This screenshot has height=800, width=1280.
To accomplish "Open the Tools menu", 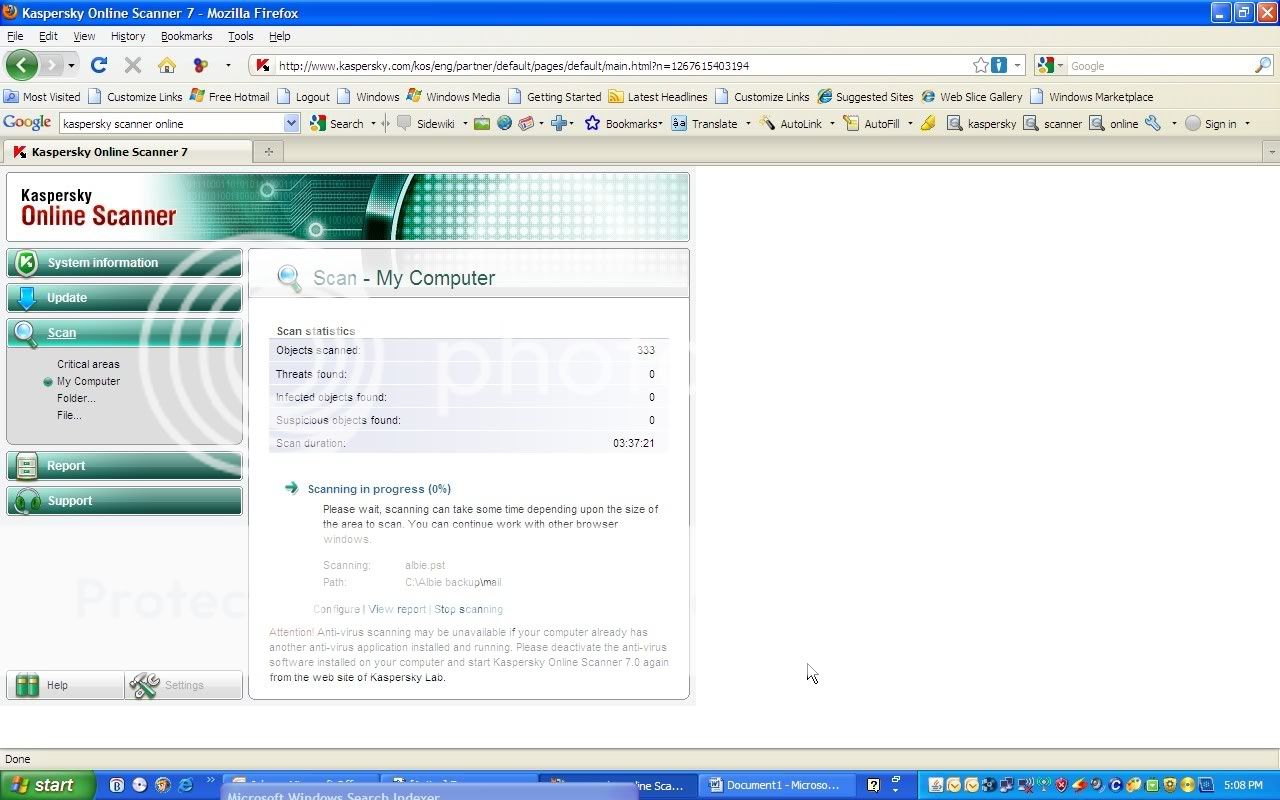I will coord(240,36).
